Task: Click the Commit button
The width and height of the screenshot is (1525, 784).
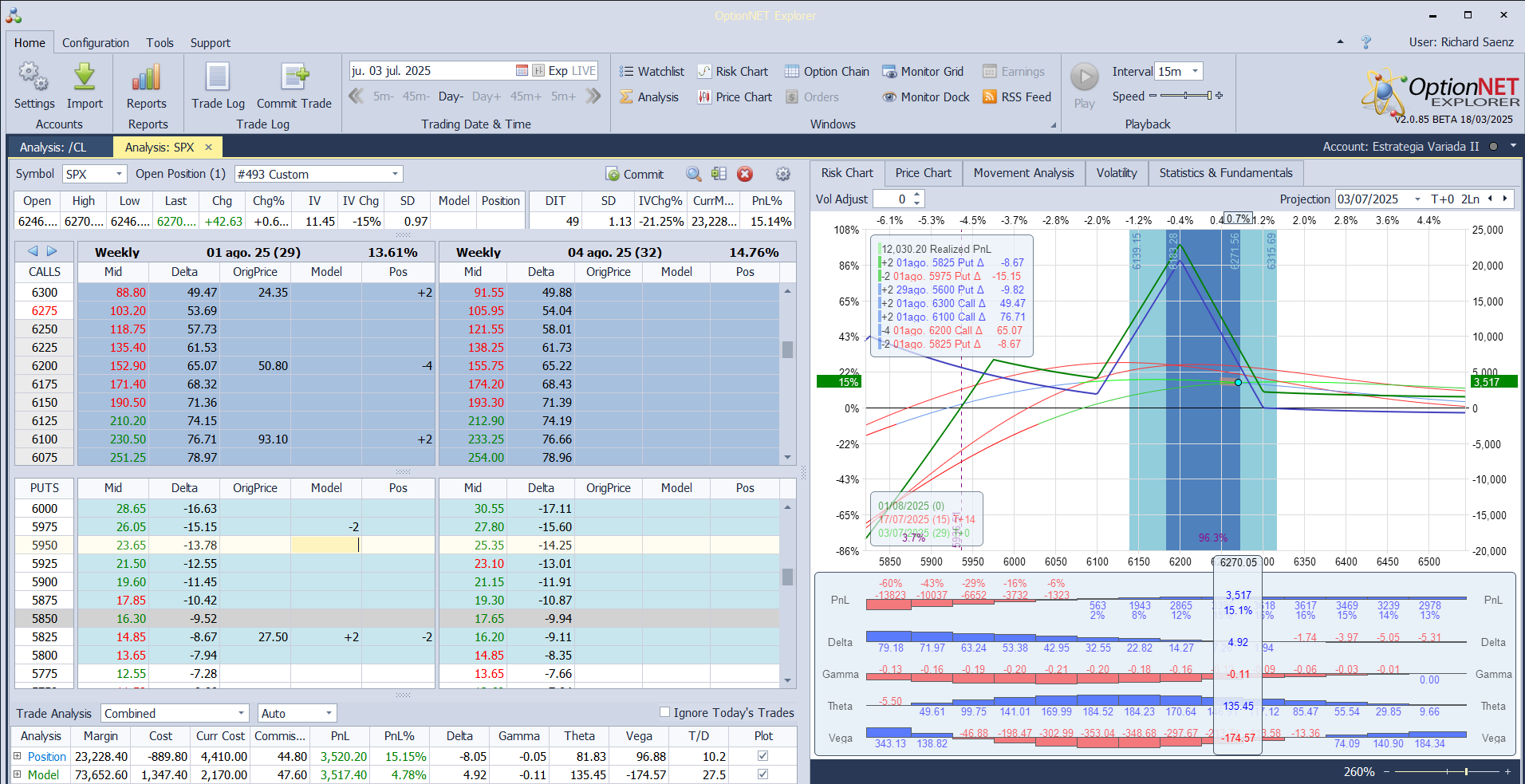Action: click(635, 174)
